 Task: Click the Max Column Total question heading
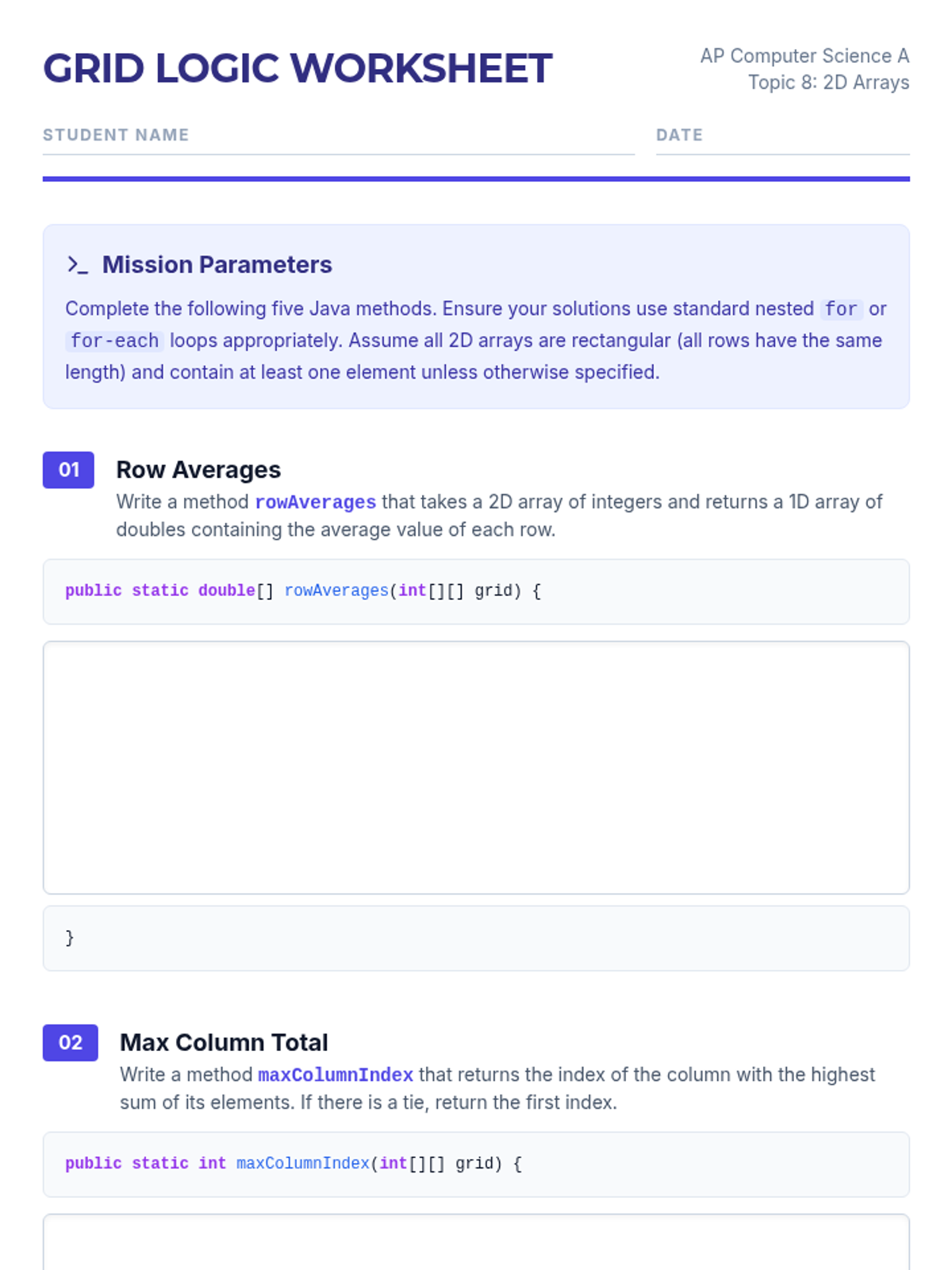click(224, 1042)
